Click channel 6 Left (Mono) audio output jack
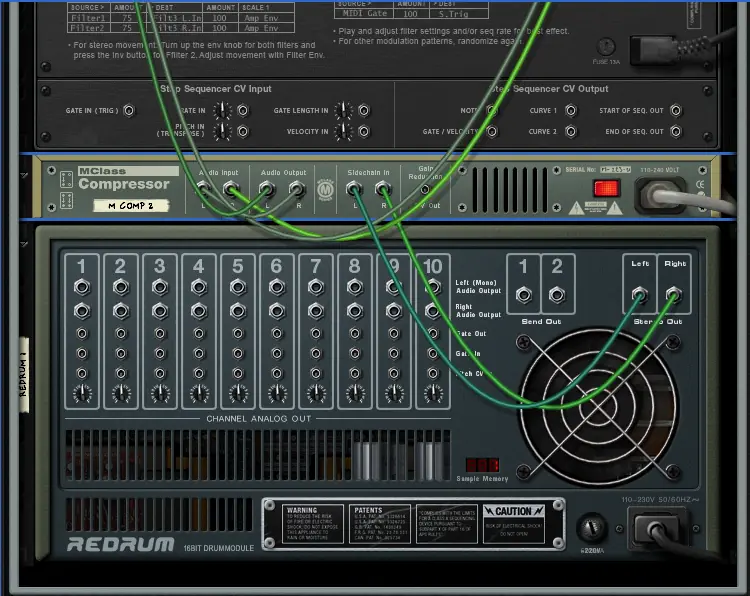This screenshot has width=750, height=596. (277, 287)
